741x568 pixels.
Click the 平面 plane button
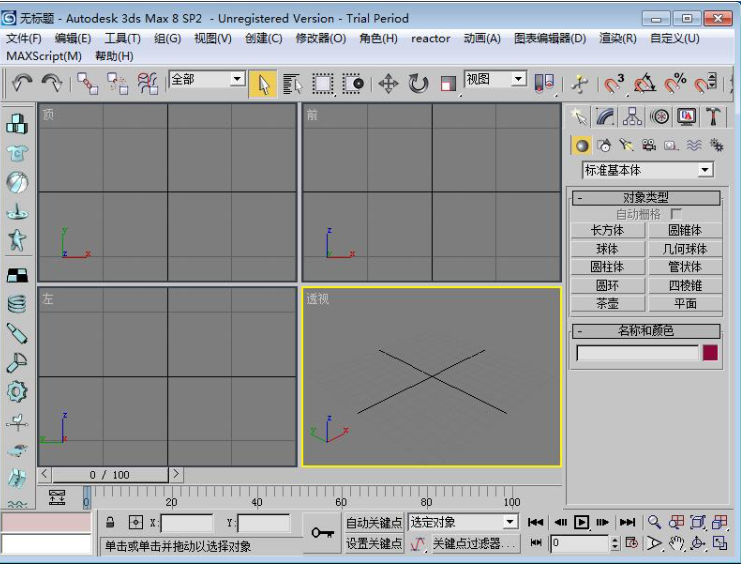(685, 303)
